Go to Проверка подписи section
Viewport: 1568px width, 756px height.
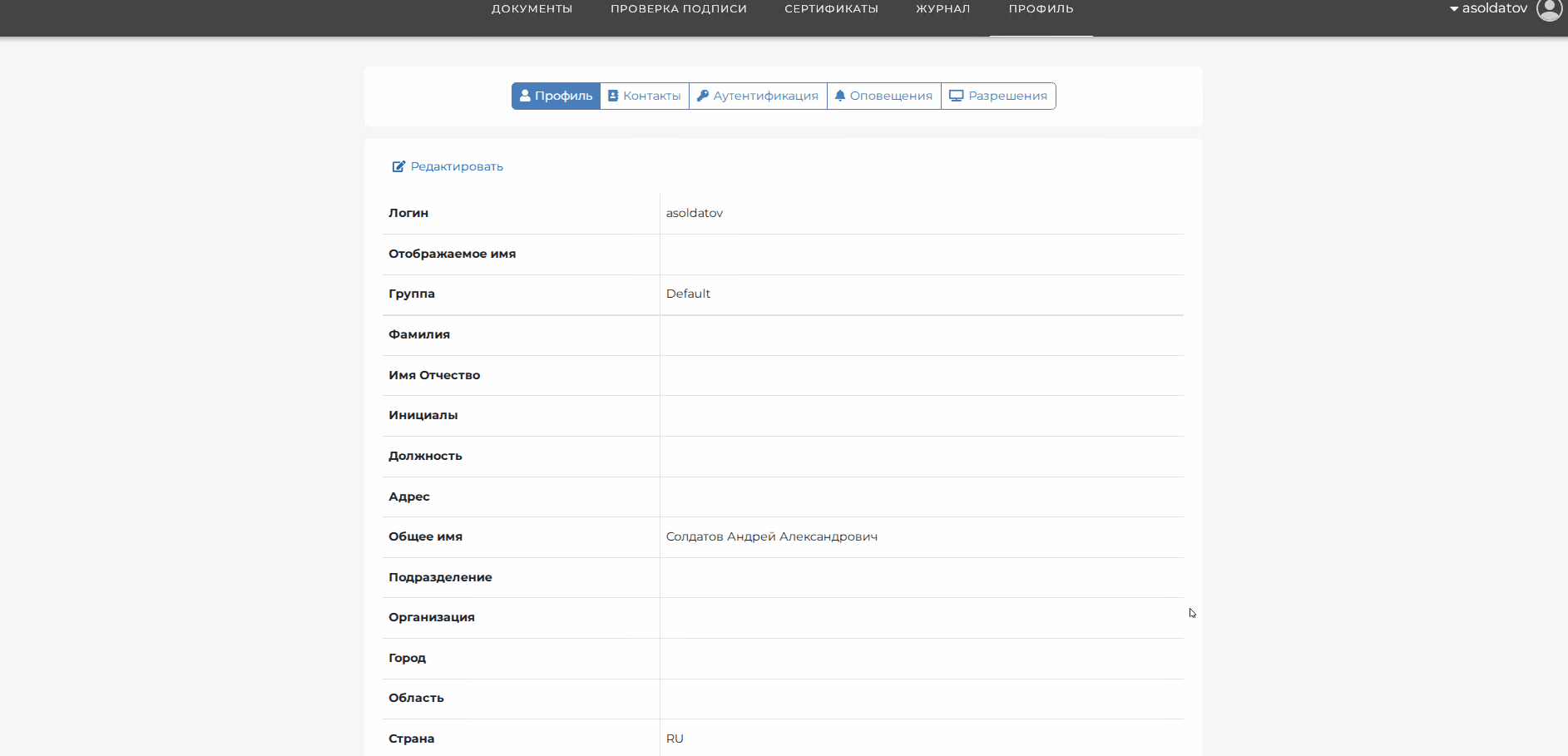click(x=678, y=9)
